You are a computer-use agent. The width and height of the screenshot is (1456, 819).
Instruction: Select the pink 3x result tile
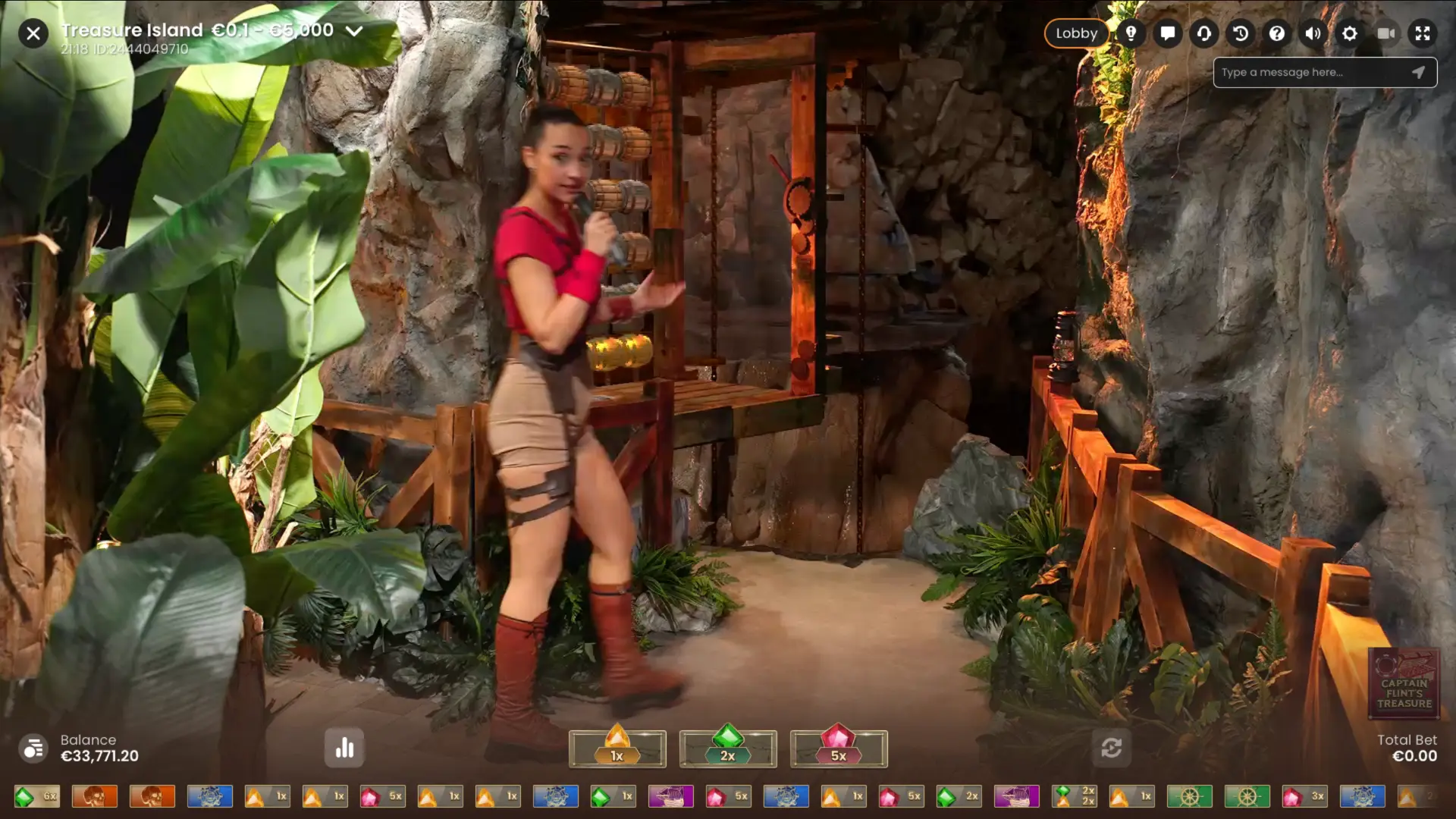[x=1305, y=796]
